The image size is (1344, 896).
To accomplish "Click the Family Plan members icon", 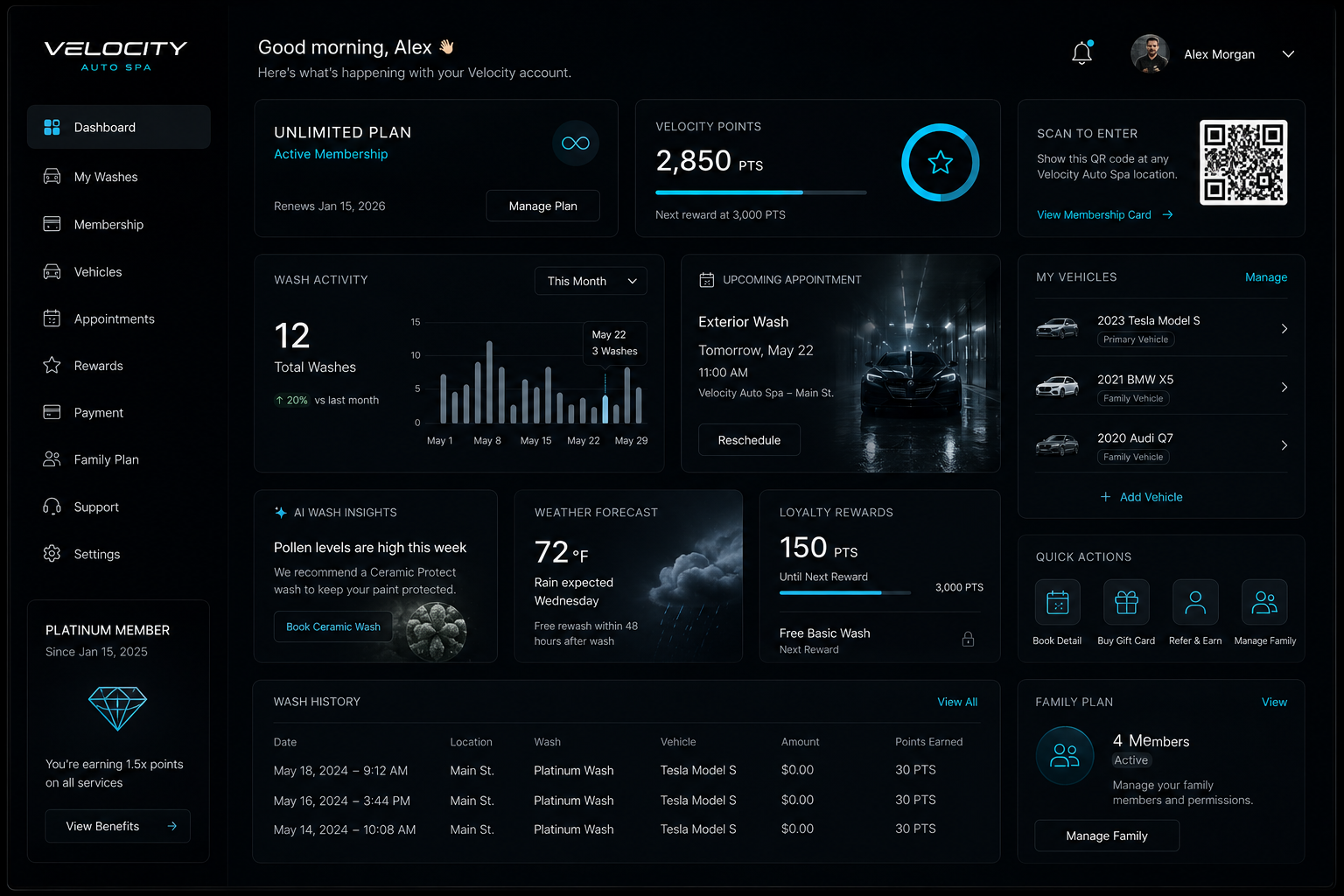I will 1065,755.
